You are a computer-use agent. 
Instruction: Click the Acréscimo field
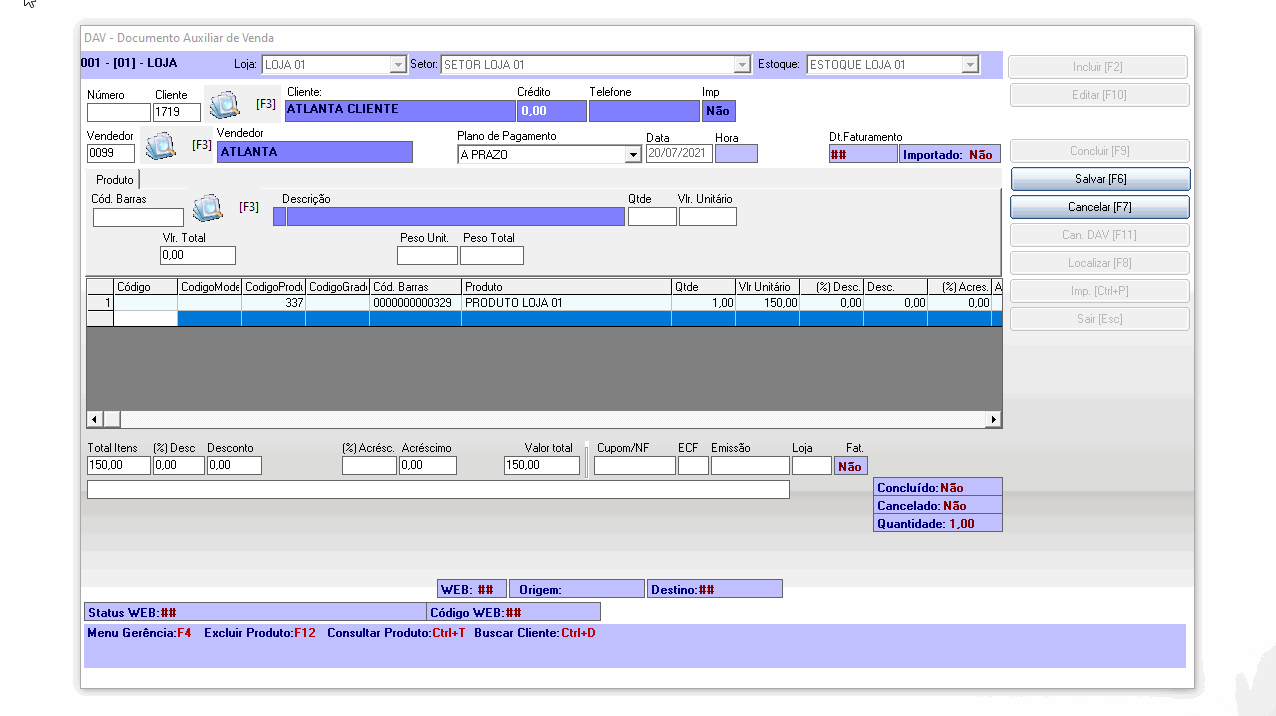click(428, 466)
